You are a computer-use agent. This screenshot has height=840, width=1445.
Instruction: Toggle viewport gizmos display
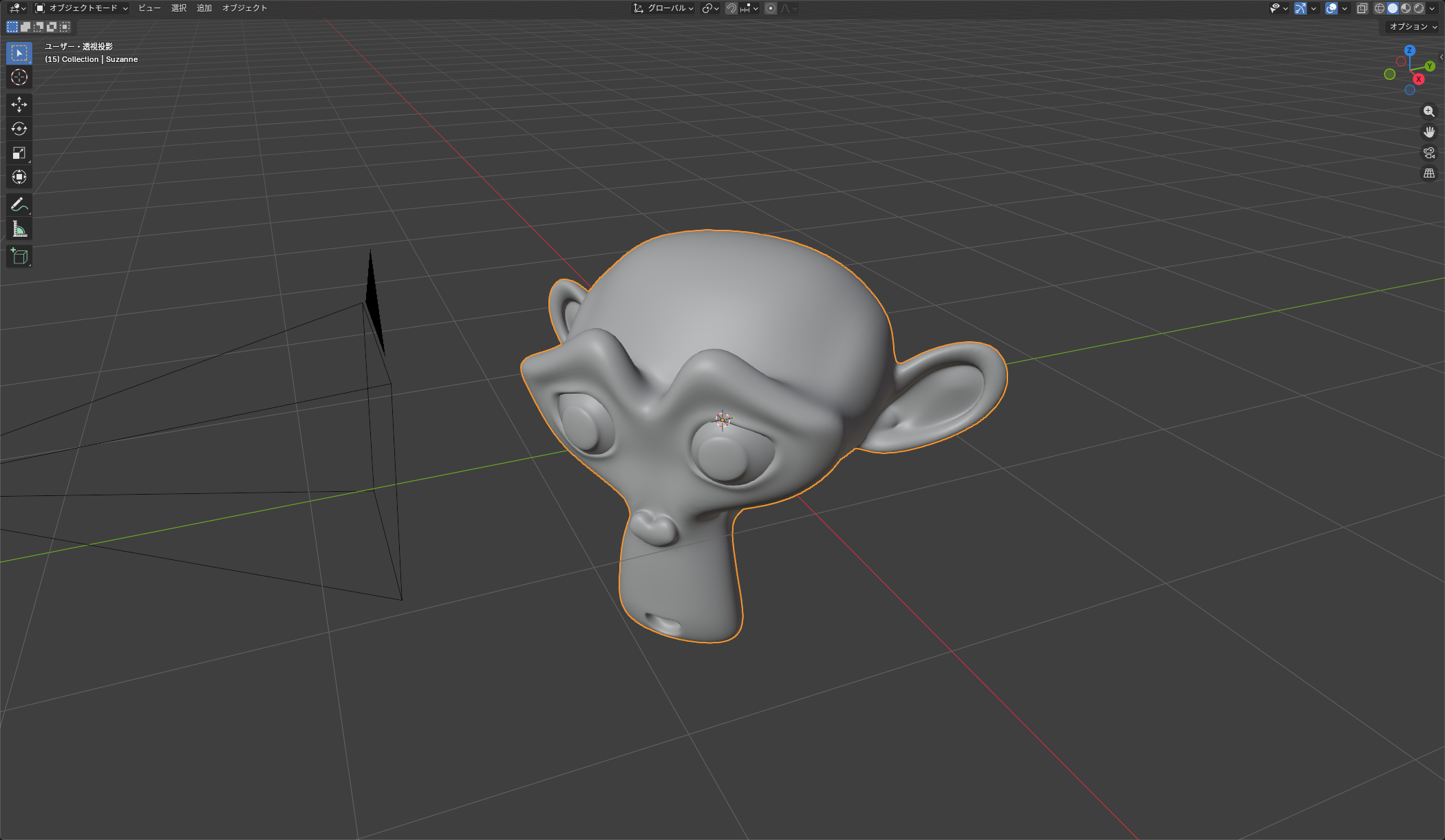(1300, 8)
